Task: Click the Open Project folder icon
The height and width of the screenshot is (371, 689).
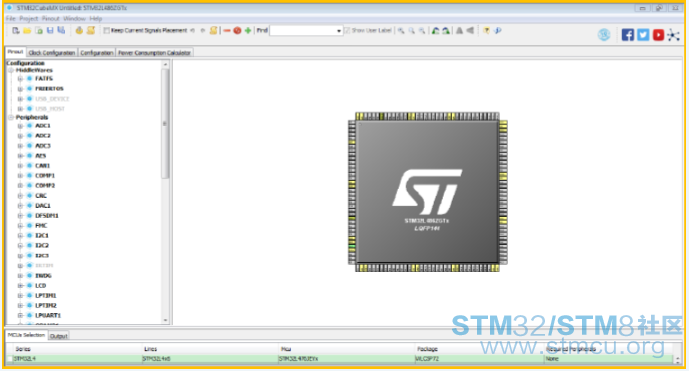Action: click(x=27, y=30)
